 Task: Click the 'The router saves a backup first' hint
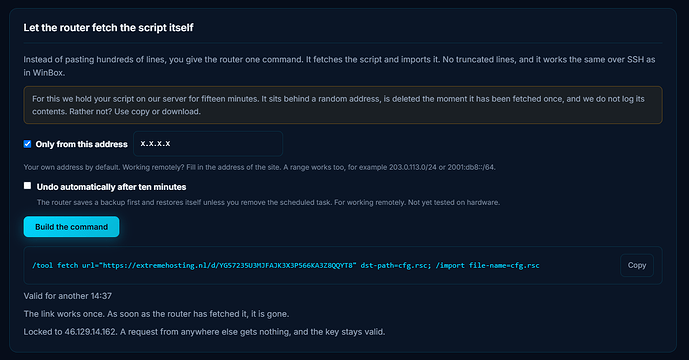point(268,203)
